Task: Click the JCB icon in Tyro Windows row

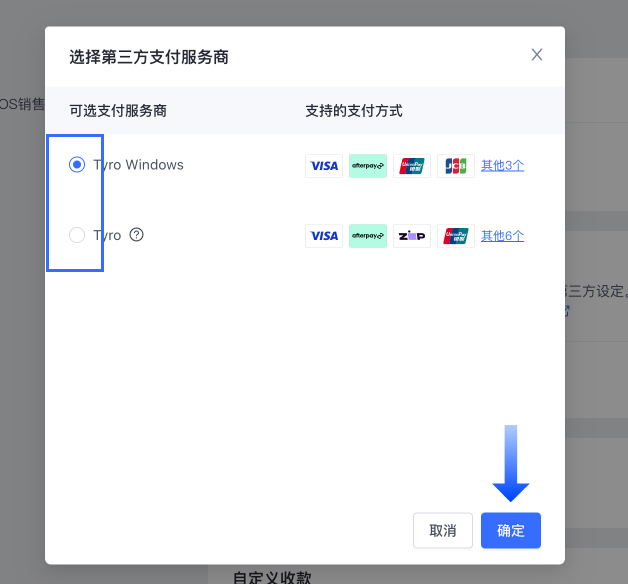Action: click(456, 166)
